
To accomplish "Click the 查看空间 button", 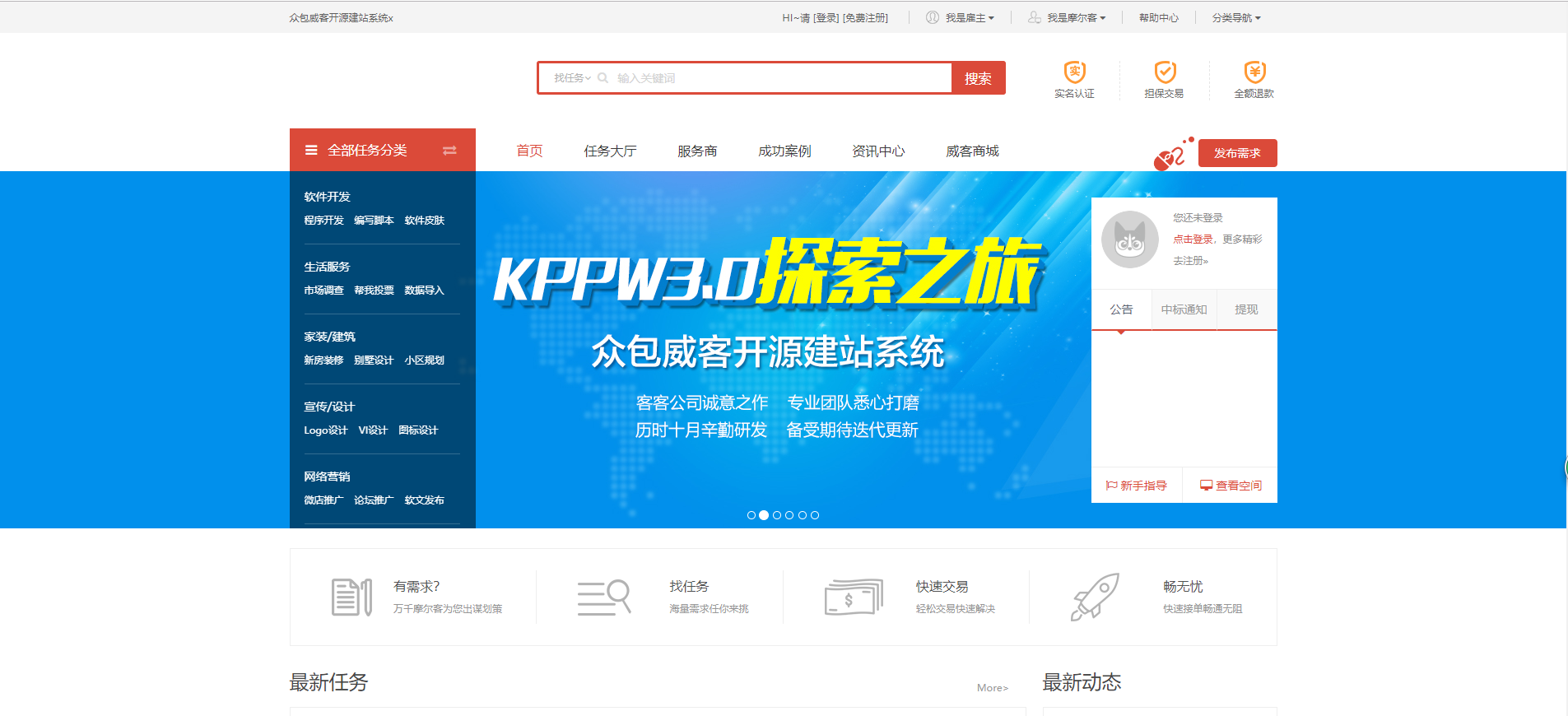I will [1231, 486].
